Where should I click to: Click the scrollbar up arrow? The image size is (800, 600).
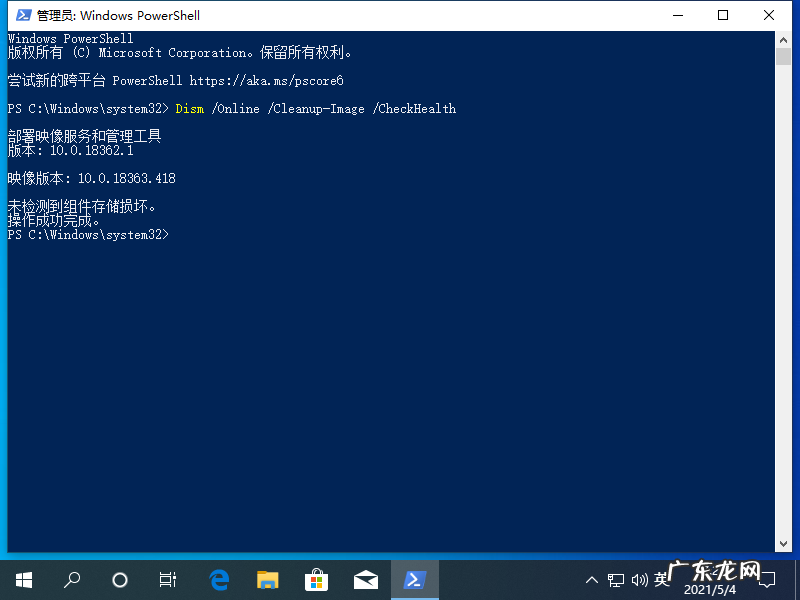click(784, 38)
